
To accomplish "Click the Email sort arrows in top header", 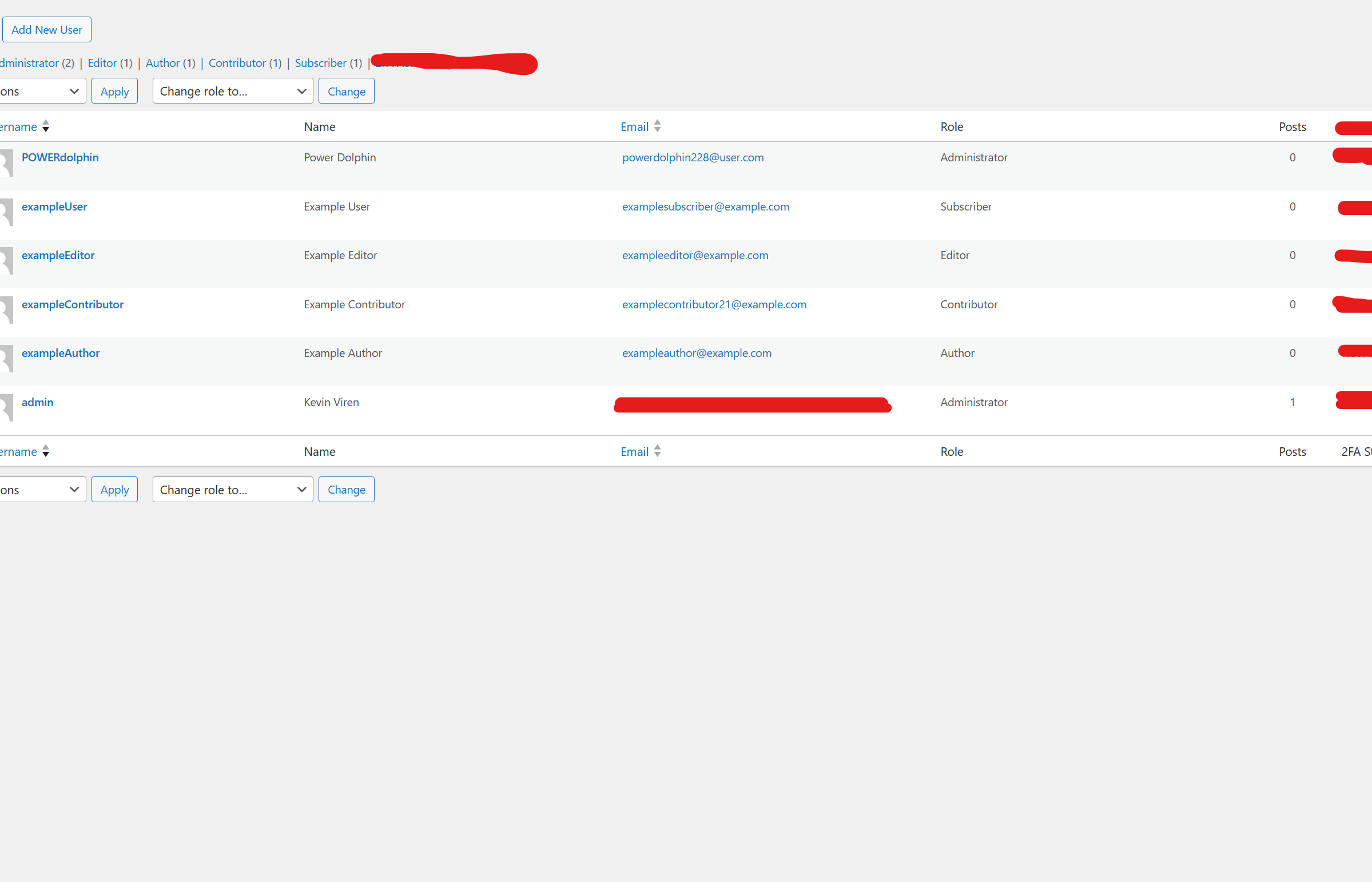I will point(657,126).
